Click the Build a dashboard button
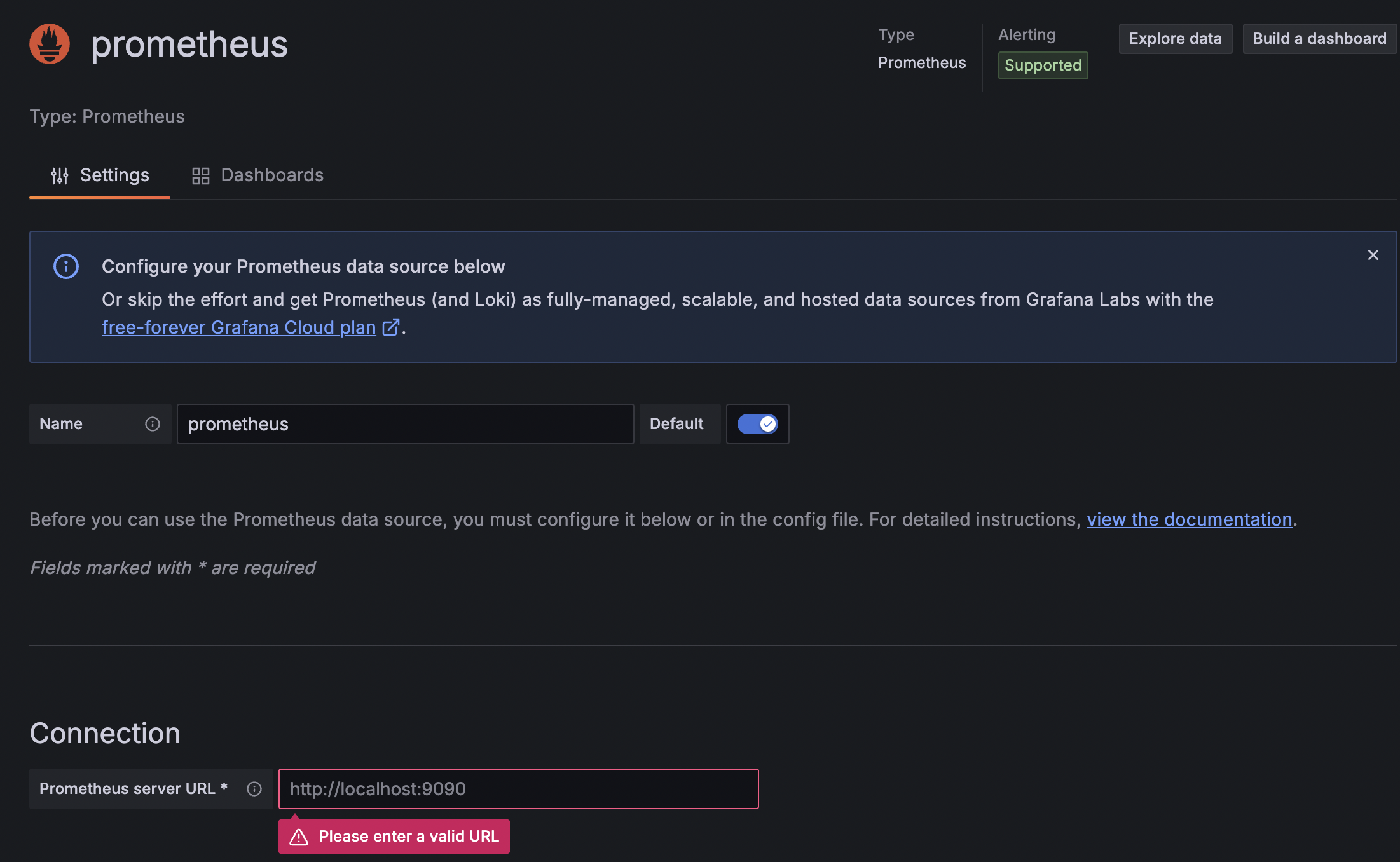1400x862 pixels. (1319, 39)
